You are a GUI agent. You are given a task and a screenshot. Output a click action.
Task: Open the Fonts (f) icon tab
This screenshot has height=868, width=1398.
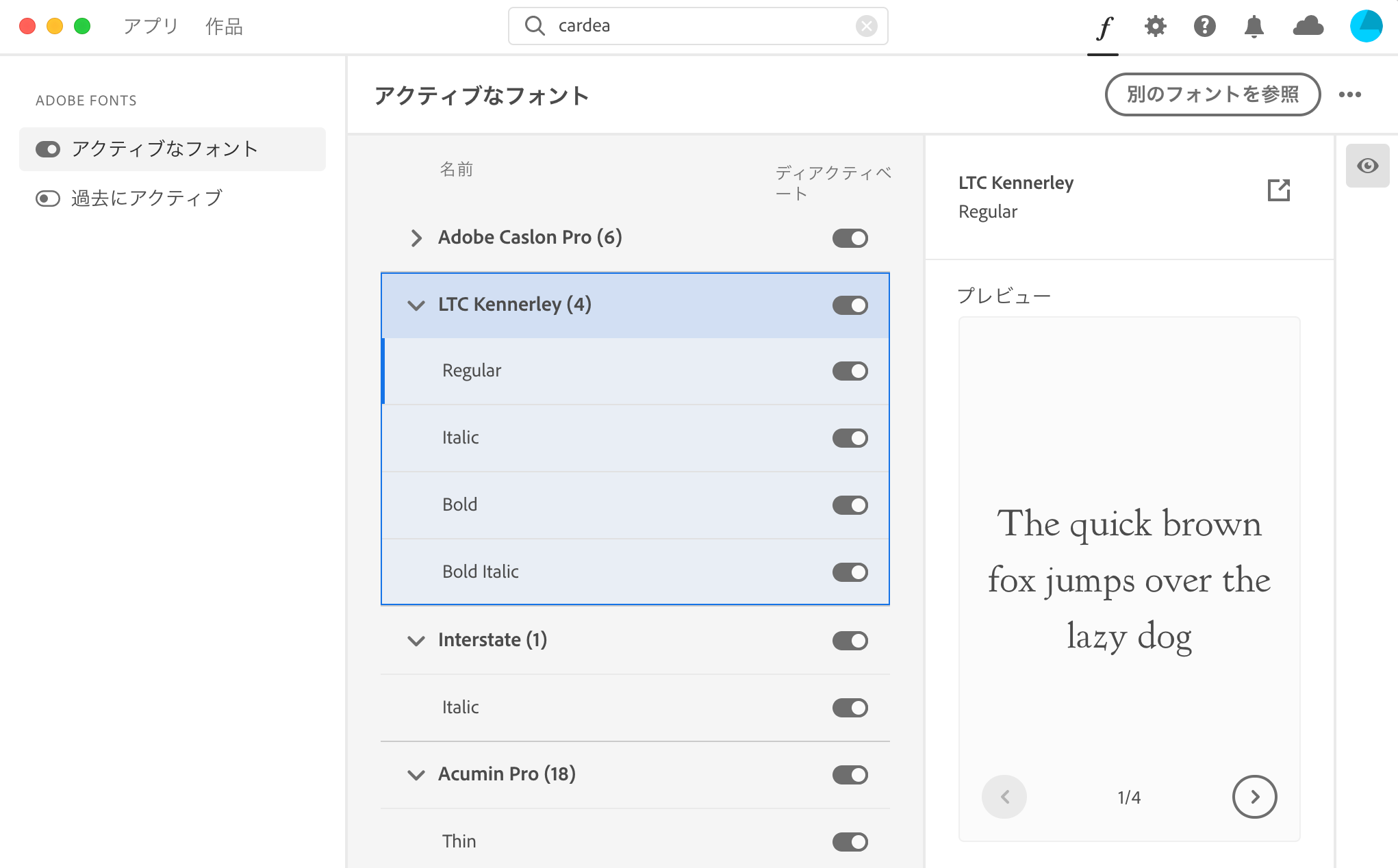(x=1104, y=27)
